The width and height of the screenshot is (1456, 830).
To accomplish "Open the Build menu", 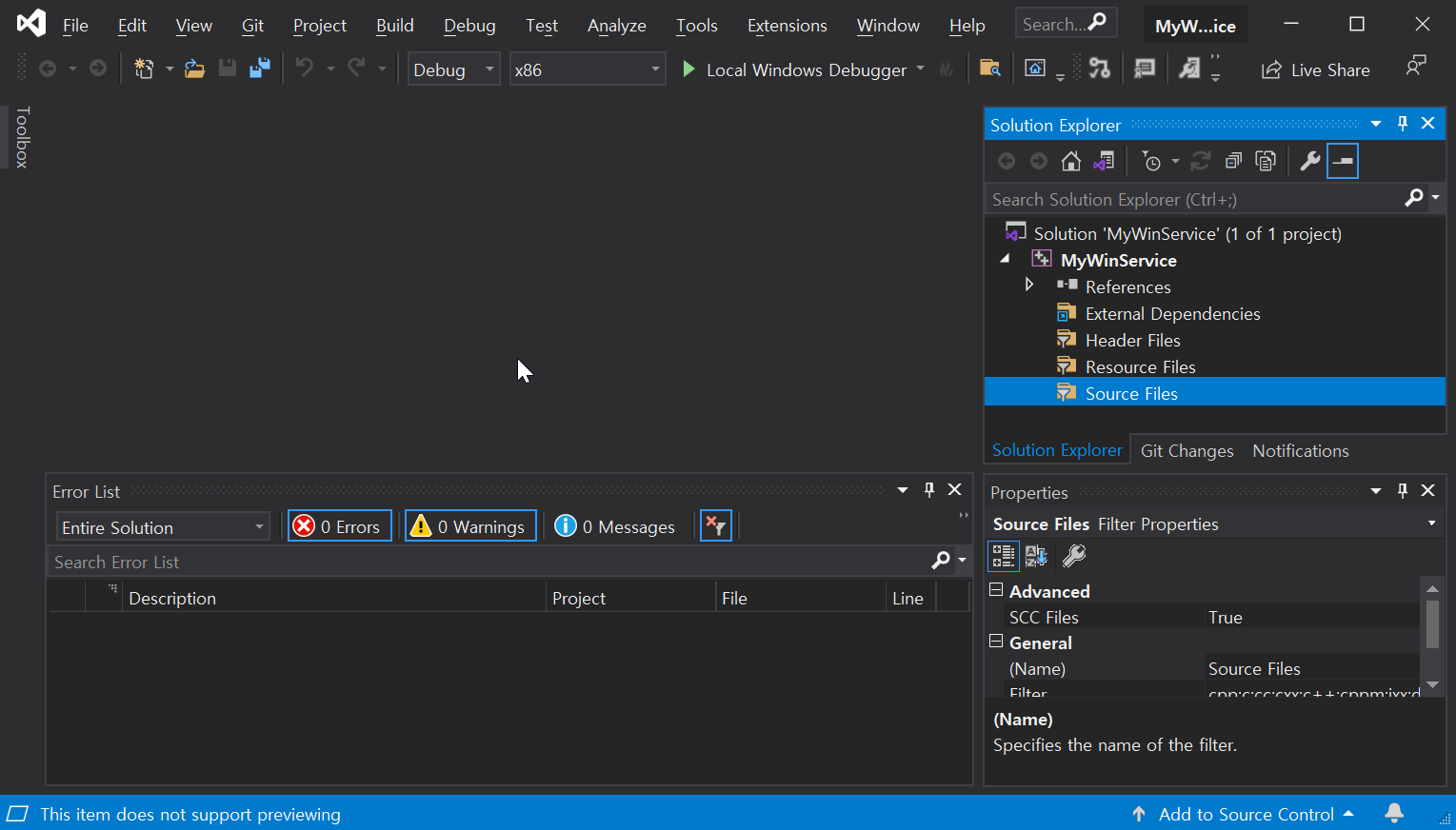I will pos(395,26).
